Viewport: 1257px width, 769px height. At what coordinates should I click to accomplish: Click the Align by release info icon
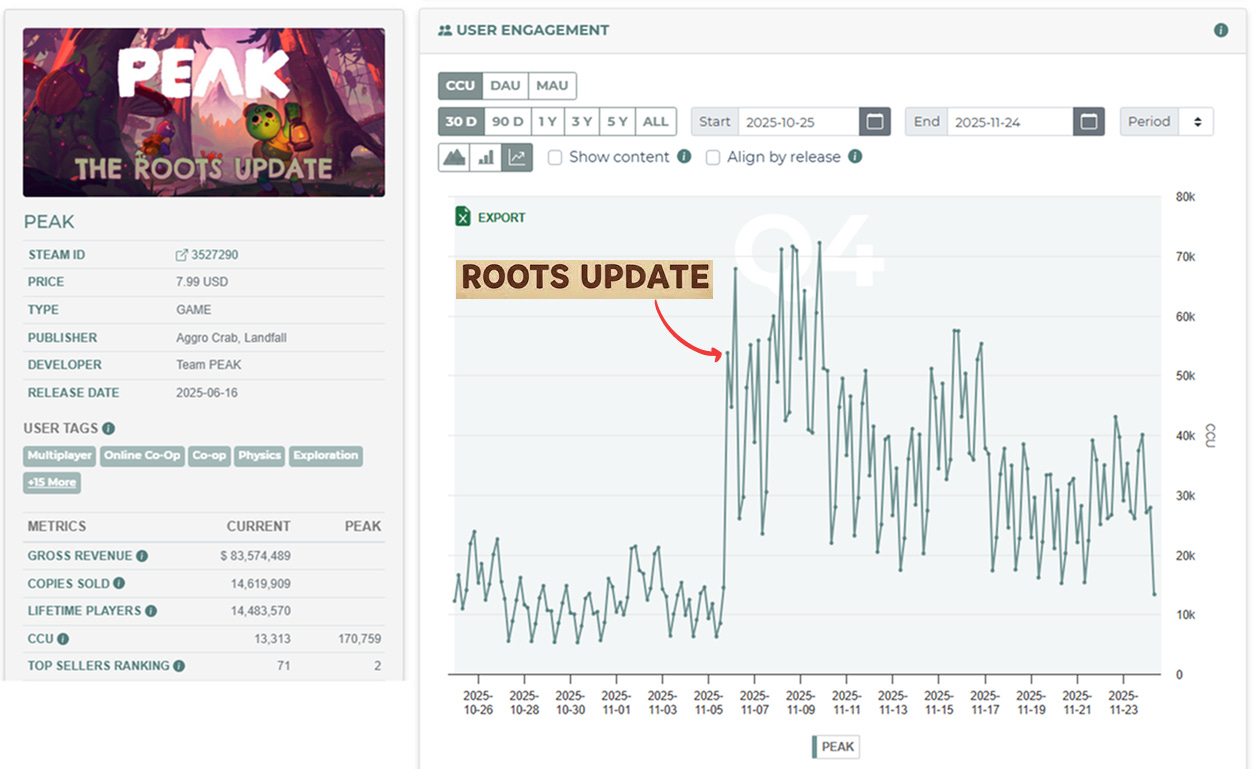point(855,157)
